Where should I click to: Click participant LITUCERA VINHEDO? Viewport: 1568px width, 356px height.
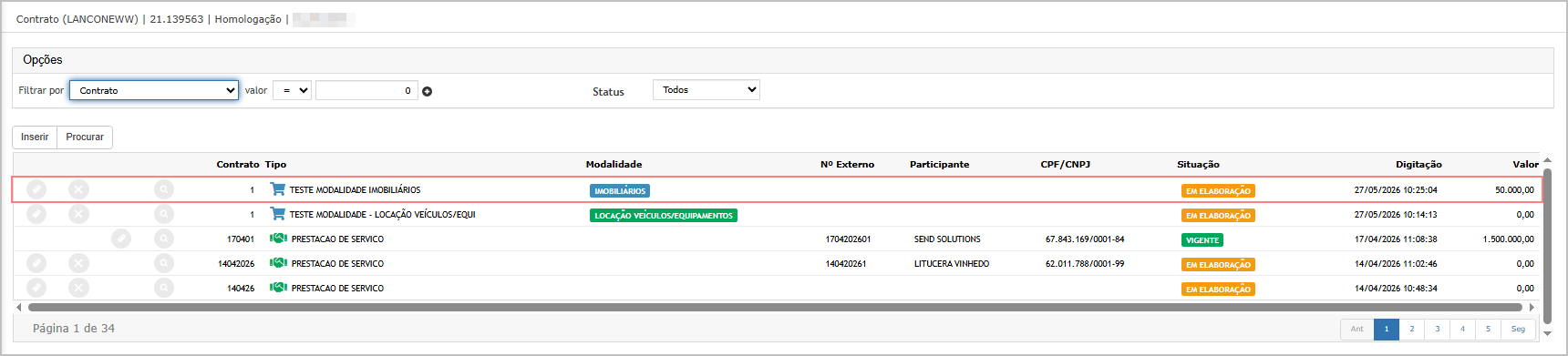952,264
